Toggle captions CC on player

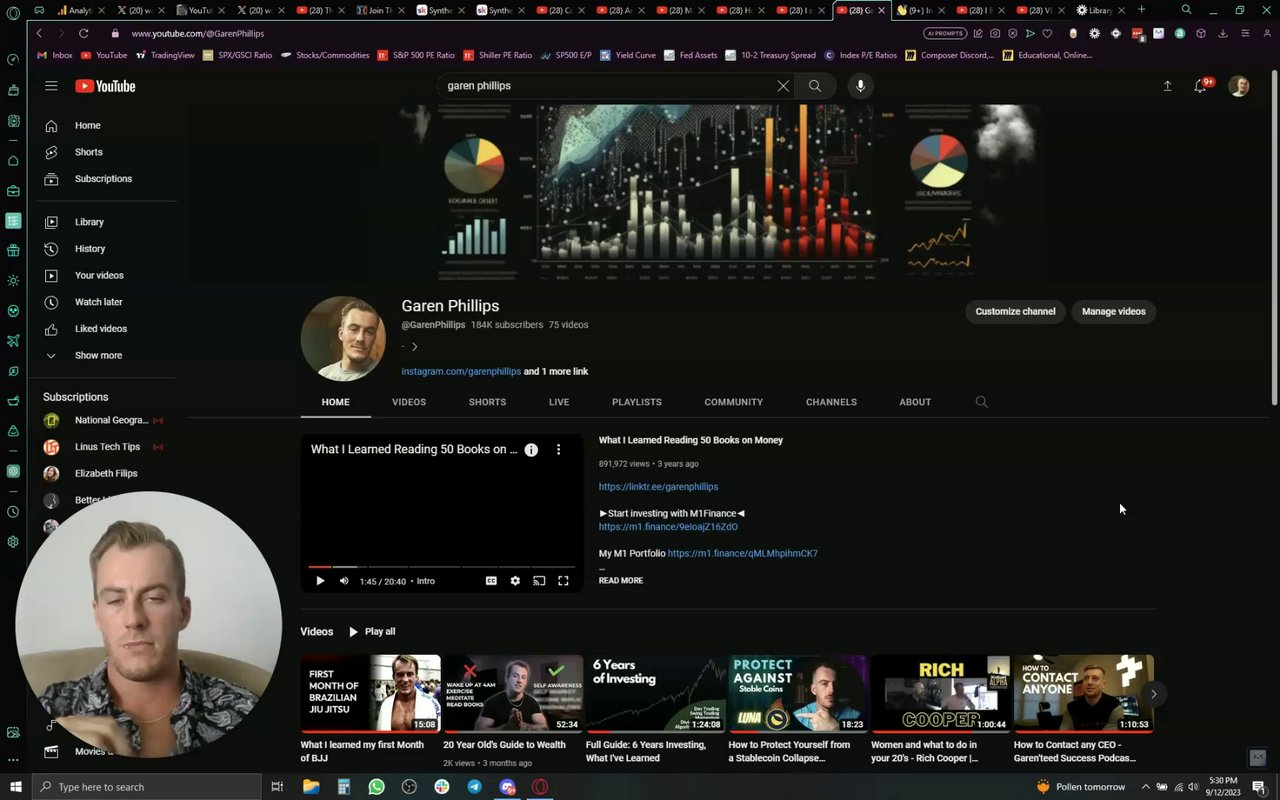pyautogui.click(x=491, y=581)
